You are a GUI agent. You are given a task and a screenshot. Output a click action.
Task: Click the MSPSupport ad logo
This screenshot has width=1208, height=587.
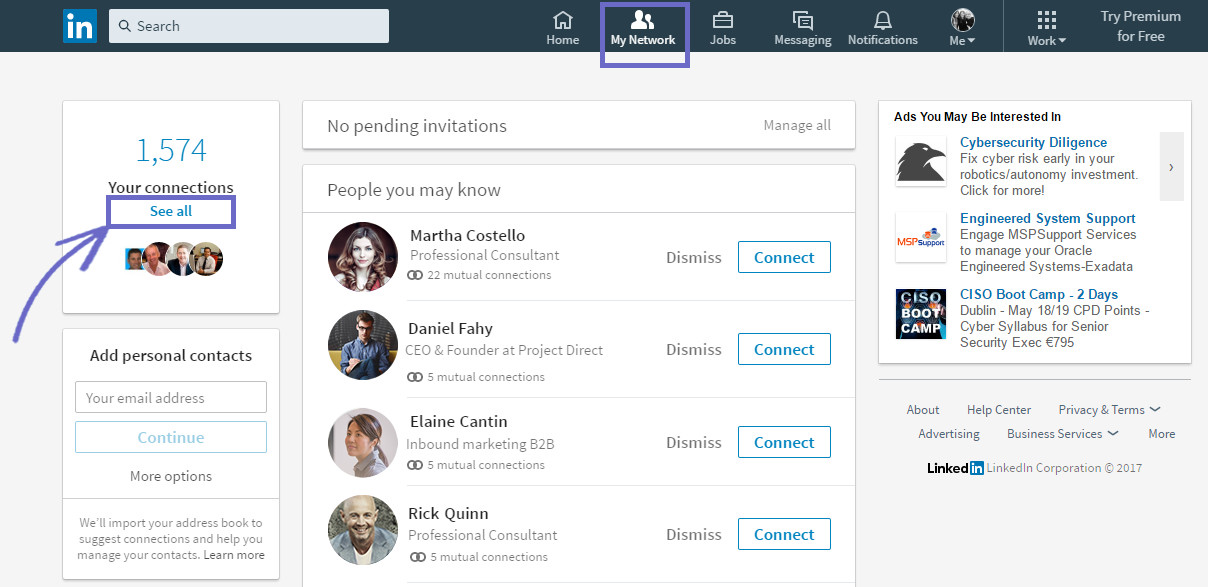[921, 238]
